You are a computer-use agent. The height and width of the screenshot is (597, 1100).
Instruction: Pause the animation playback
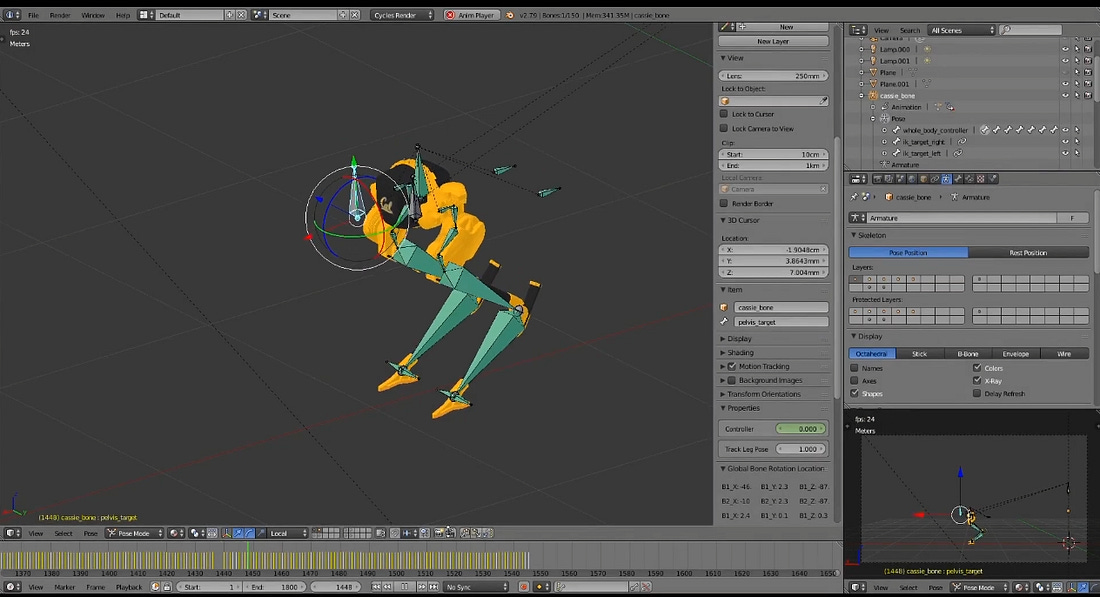405,587
